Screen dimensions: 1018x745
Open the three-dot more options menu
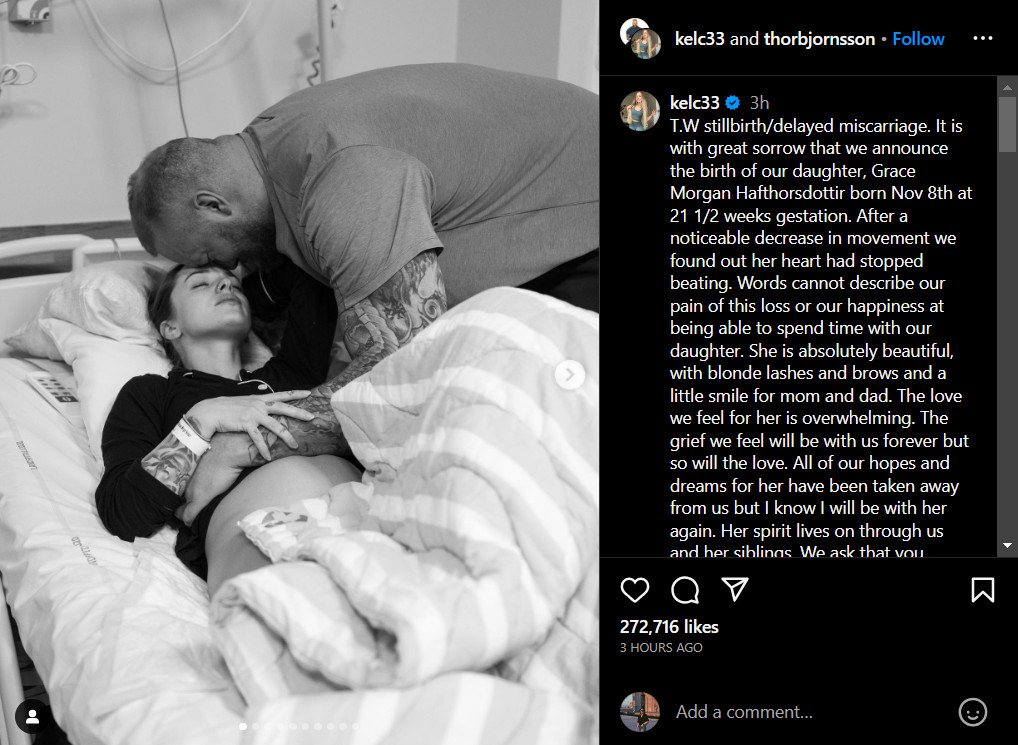[982, 38]
